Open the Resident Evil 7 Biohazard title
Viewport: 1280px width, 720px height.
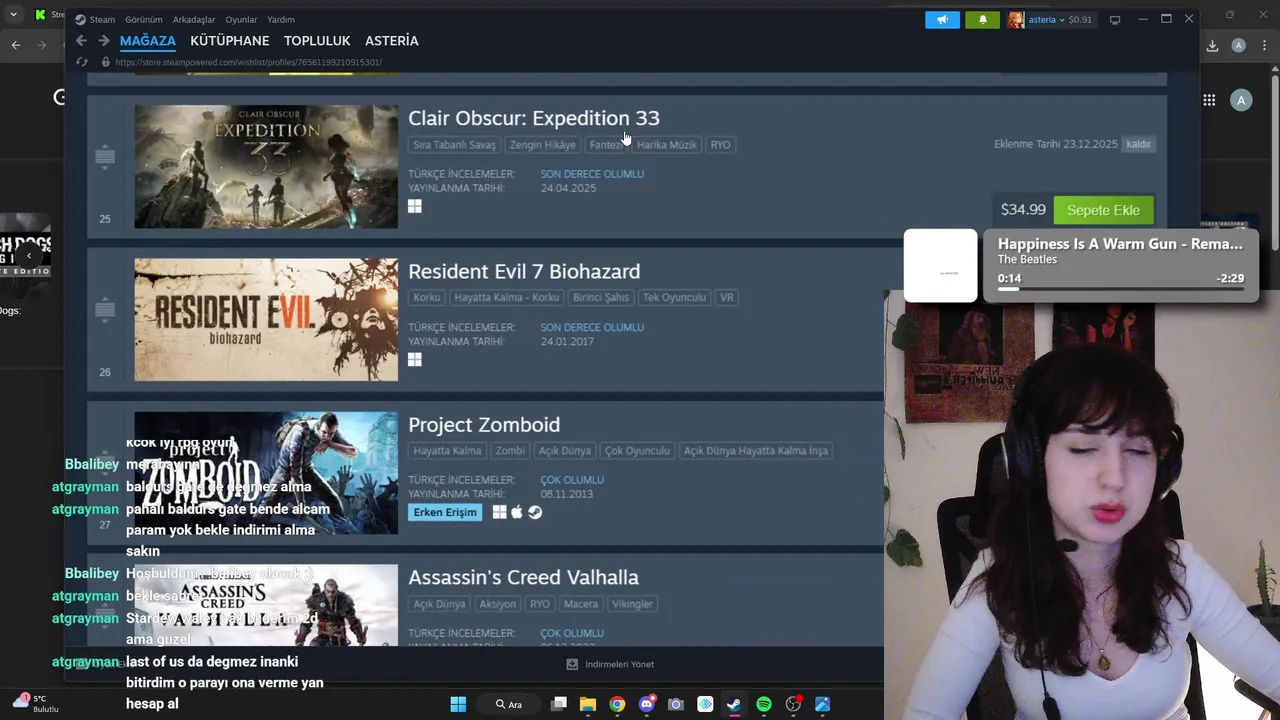[x=524, y=271]
